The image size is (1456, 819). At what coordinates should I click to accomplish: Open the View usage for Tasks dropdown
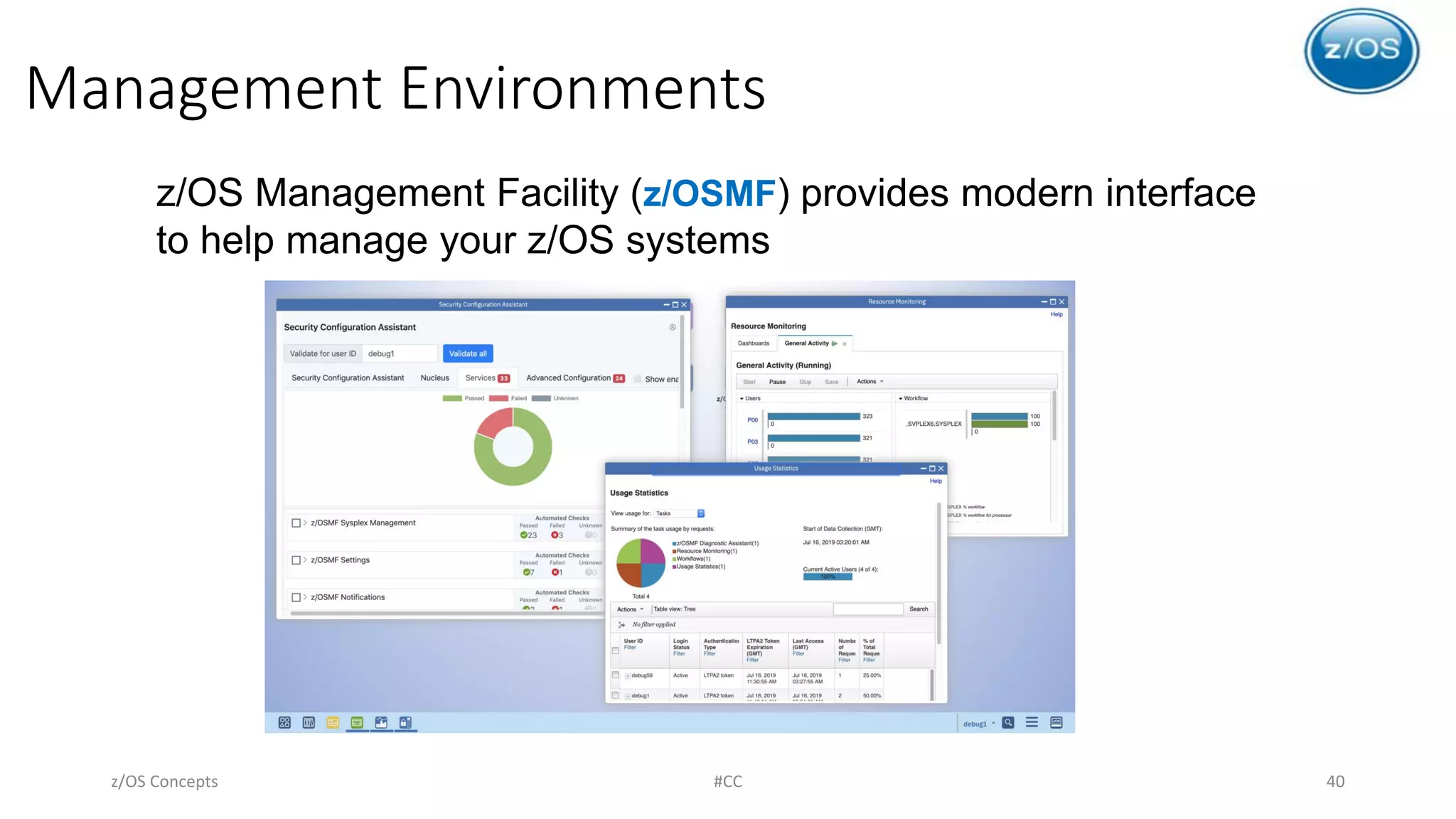coord(680,513)
